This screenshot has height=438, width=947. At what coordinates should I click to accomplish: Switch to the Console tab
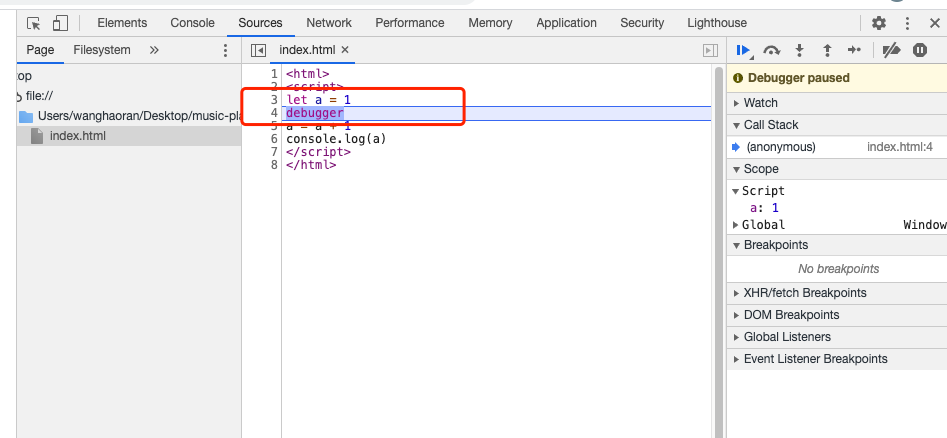(x=192, y=24)
